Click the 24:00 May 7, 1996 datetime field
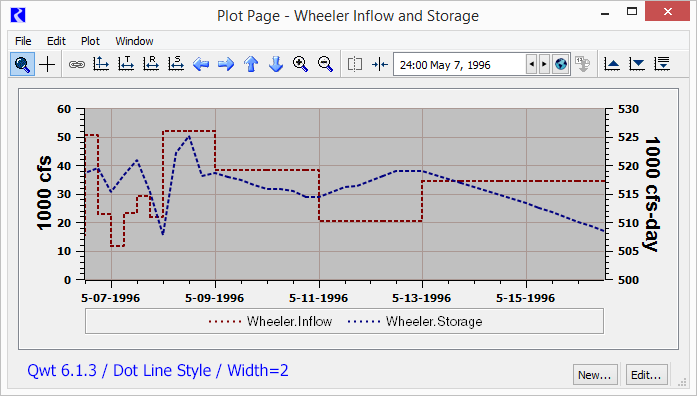Image resolution: width=697 pixels, height=396 pixels. 459,65
